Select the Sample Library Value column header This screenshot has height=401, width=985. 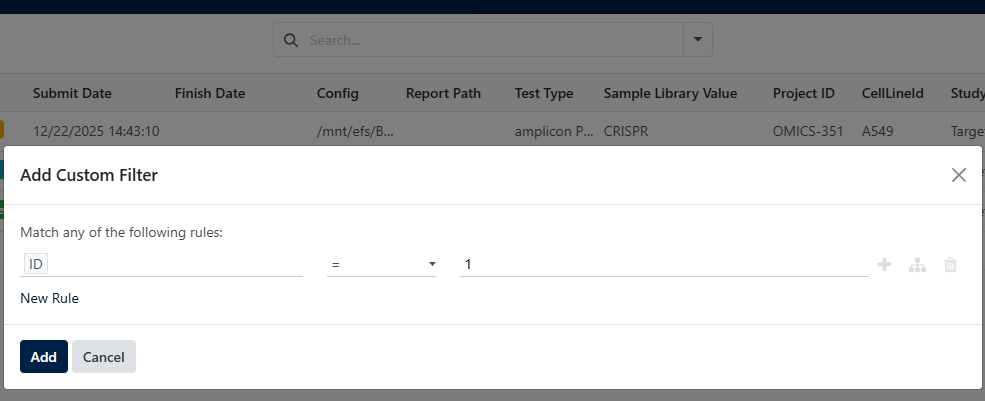(670, 94)
